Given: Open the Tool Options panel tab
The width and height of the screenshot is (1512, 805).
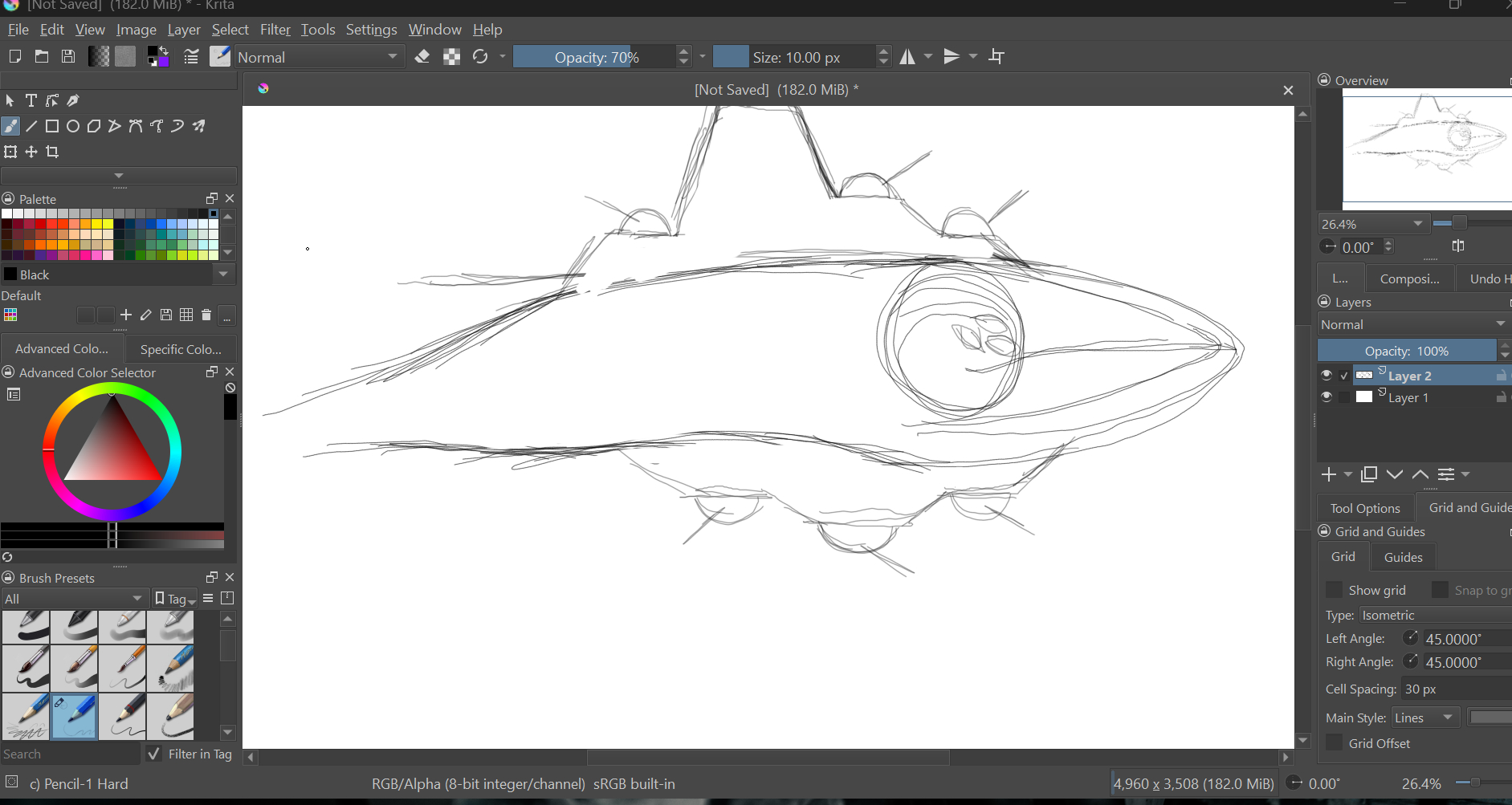Looking at the screenshot, I should (x=1364, y=508).
